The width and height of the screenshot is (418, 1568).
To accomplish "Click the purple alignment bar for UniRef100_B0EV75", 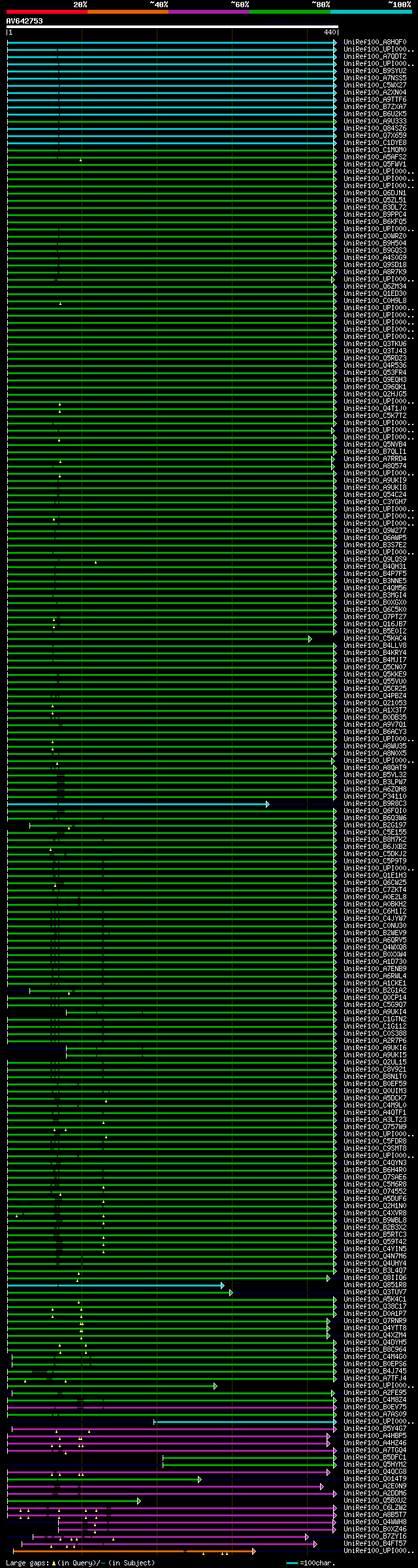I will [x=172, y=1407].
